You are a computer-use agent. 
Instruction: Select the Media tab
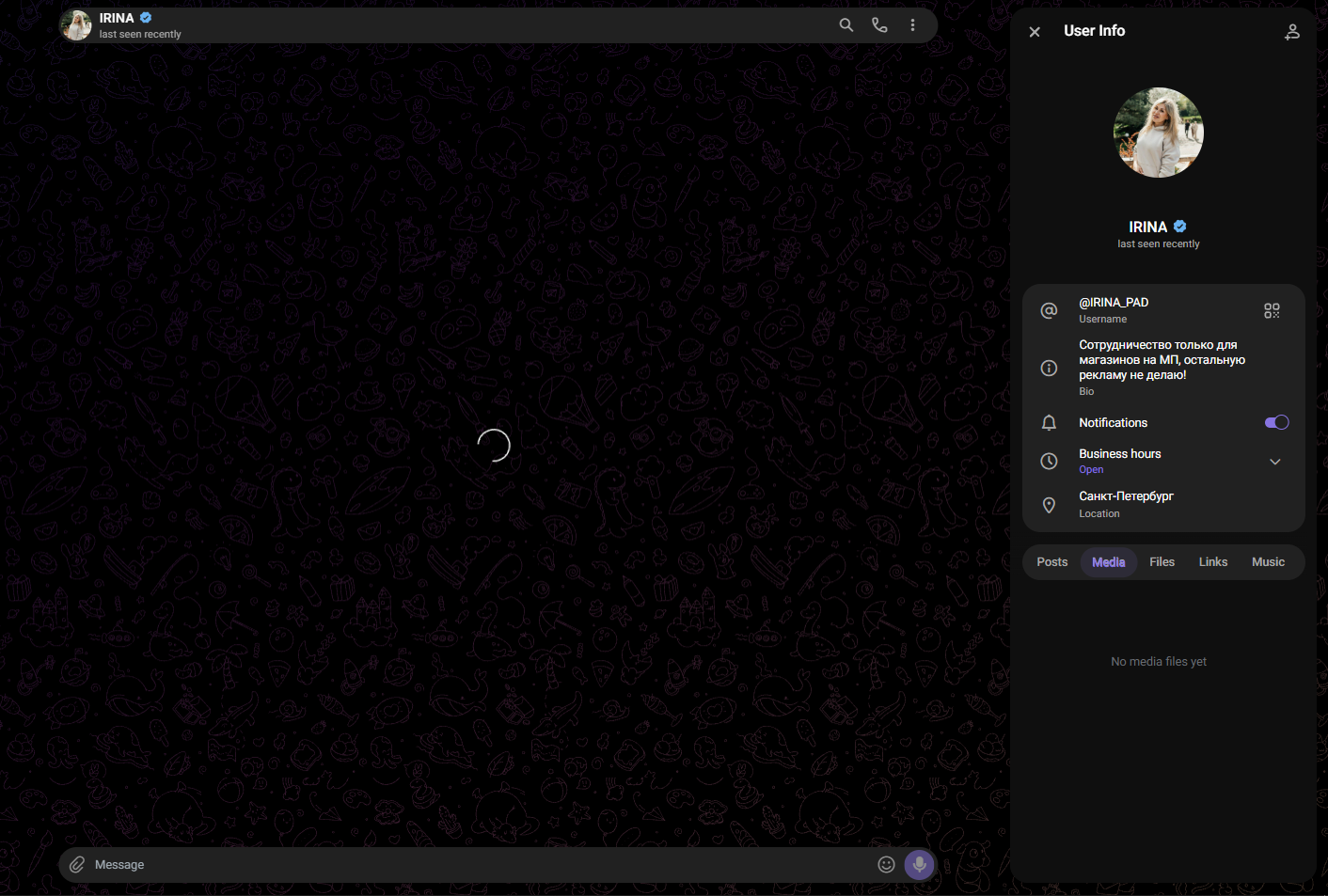(1109, 562)
